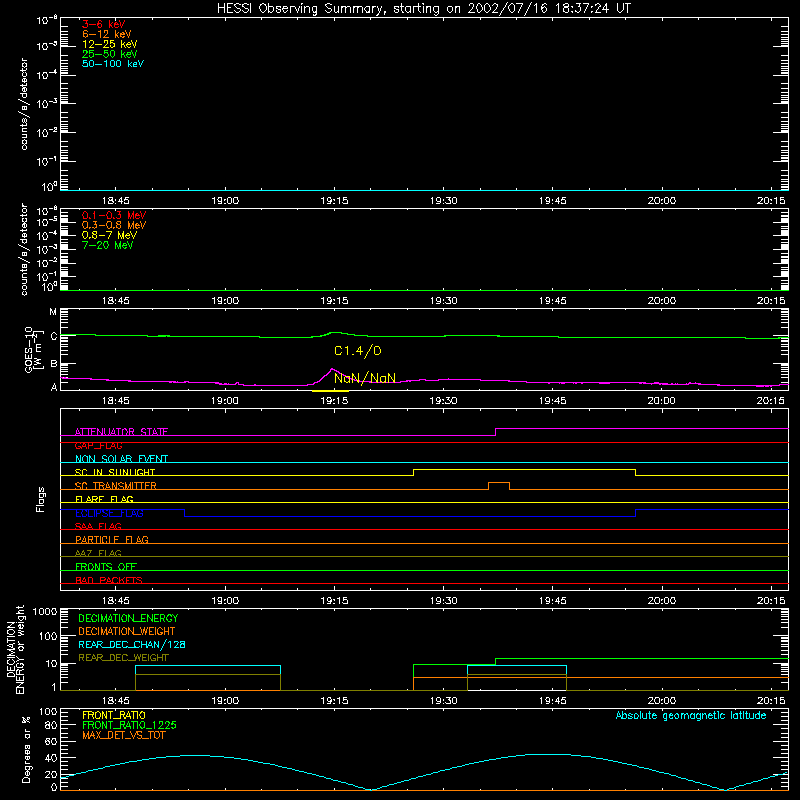Click the AAZ_FLAG label
This screenshot has width=800, height=800.
pos(98,553)
